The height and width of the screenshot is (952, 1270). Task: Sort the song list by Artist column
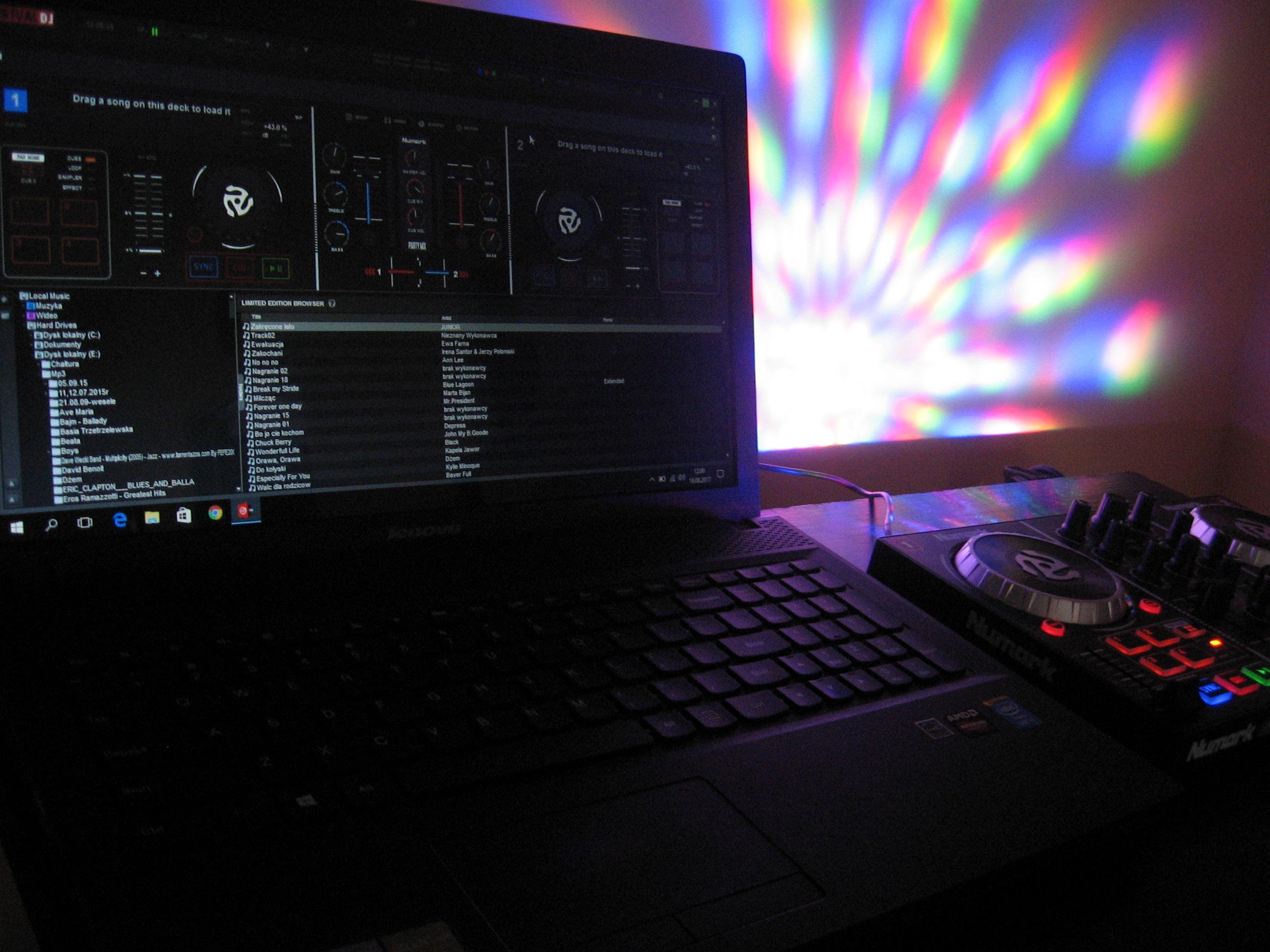point(446,318)
